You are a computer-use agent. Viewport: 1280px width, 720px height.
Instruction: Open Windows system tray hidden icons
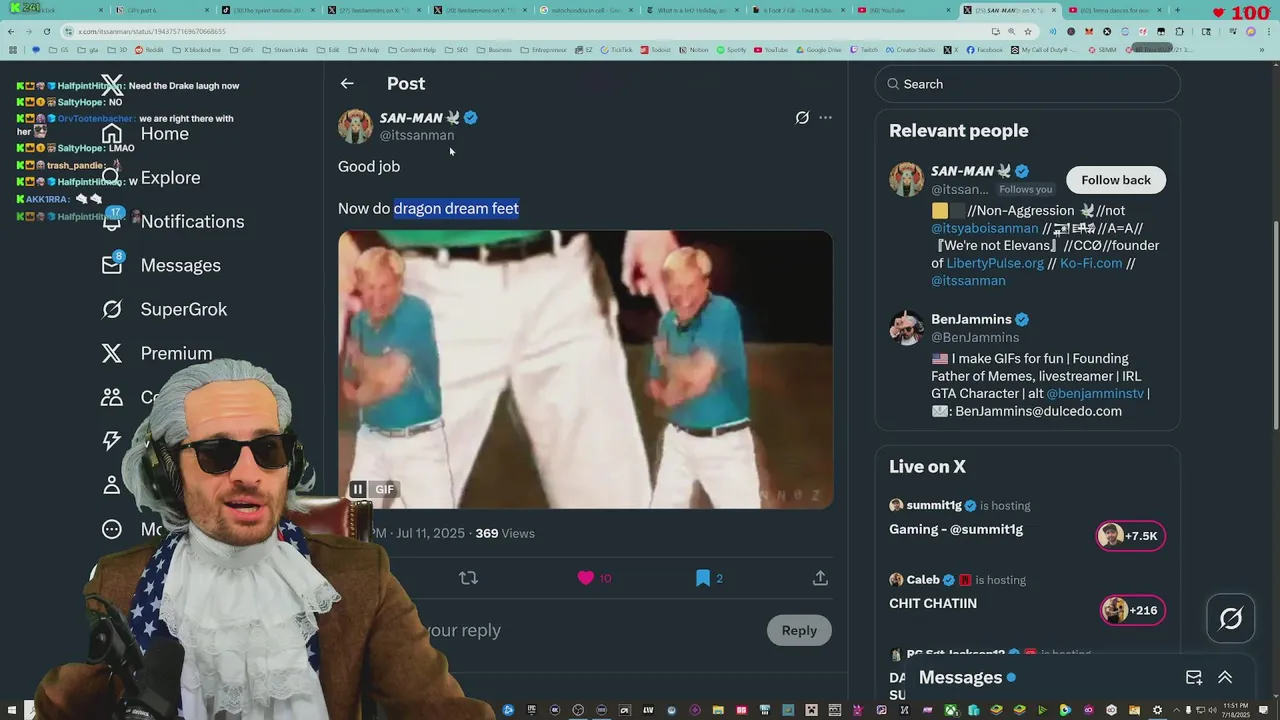click(1176, 710)
